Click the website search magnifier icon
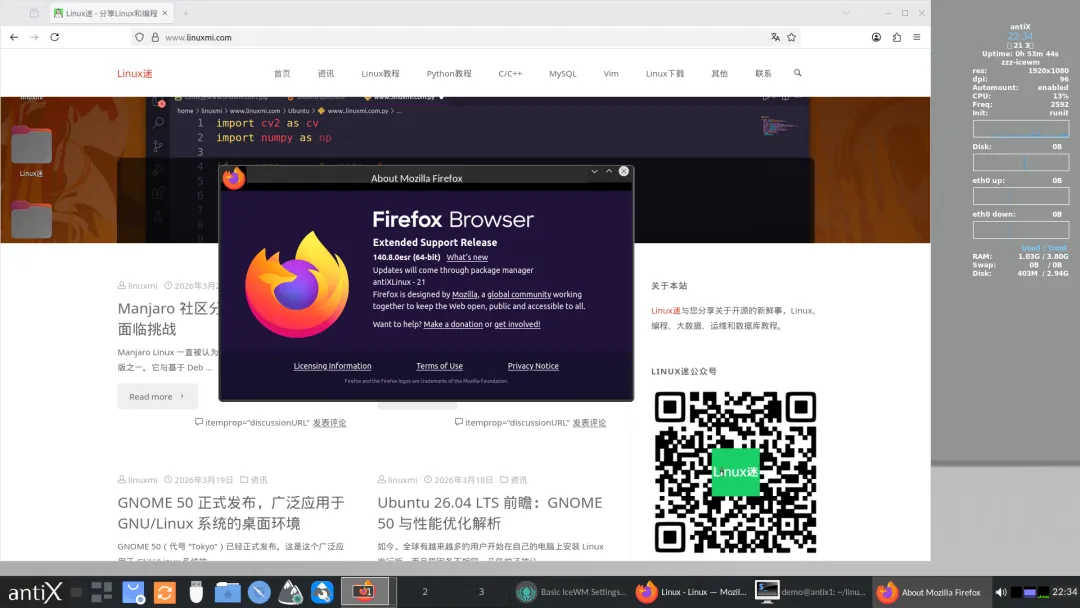Viewport: 1080px width, 608px height. tap(798, 73)
